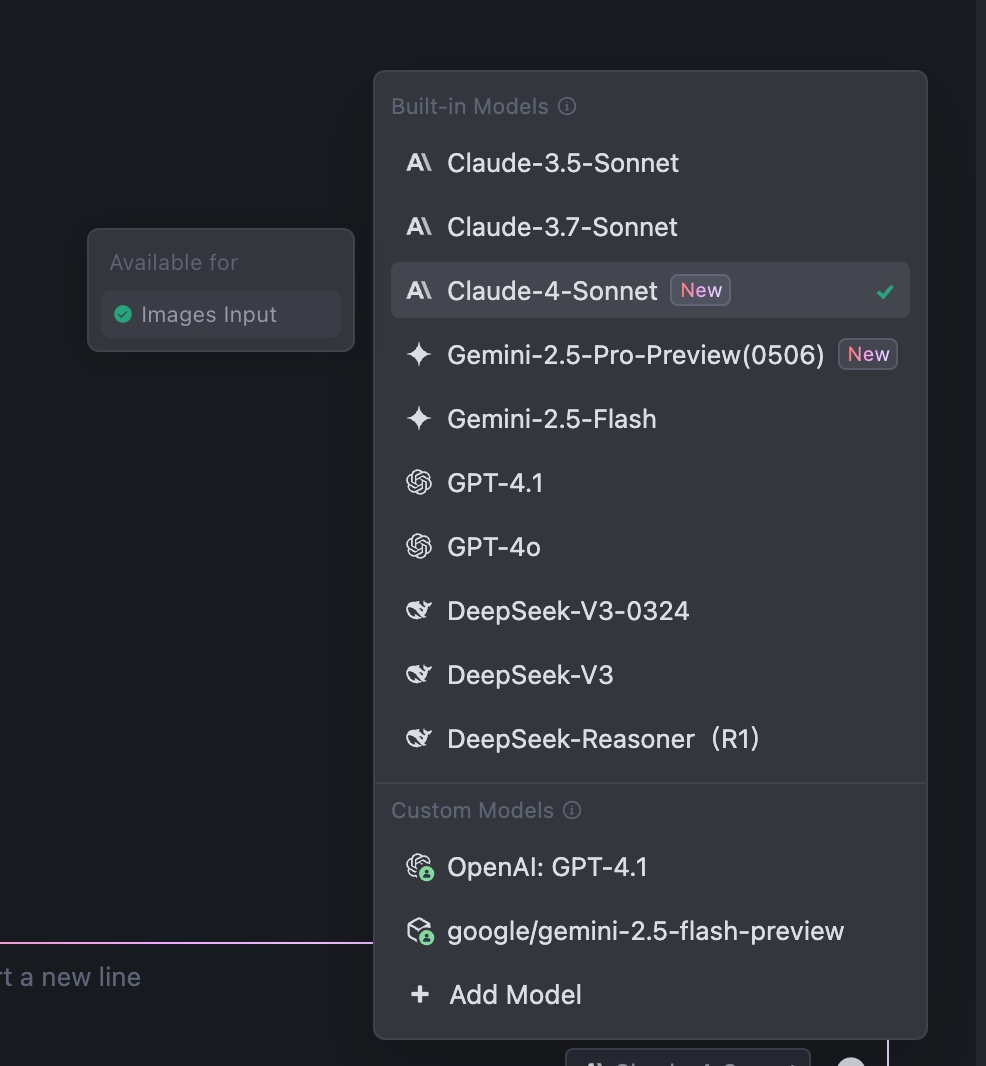Click New badge on Gemini-2.5-Pro-Preview
The width and height of the screenshot is (986, 1066).
[868, 354]
